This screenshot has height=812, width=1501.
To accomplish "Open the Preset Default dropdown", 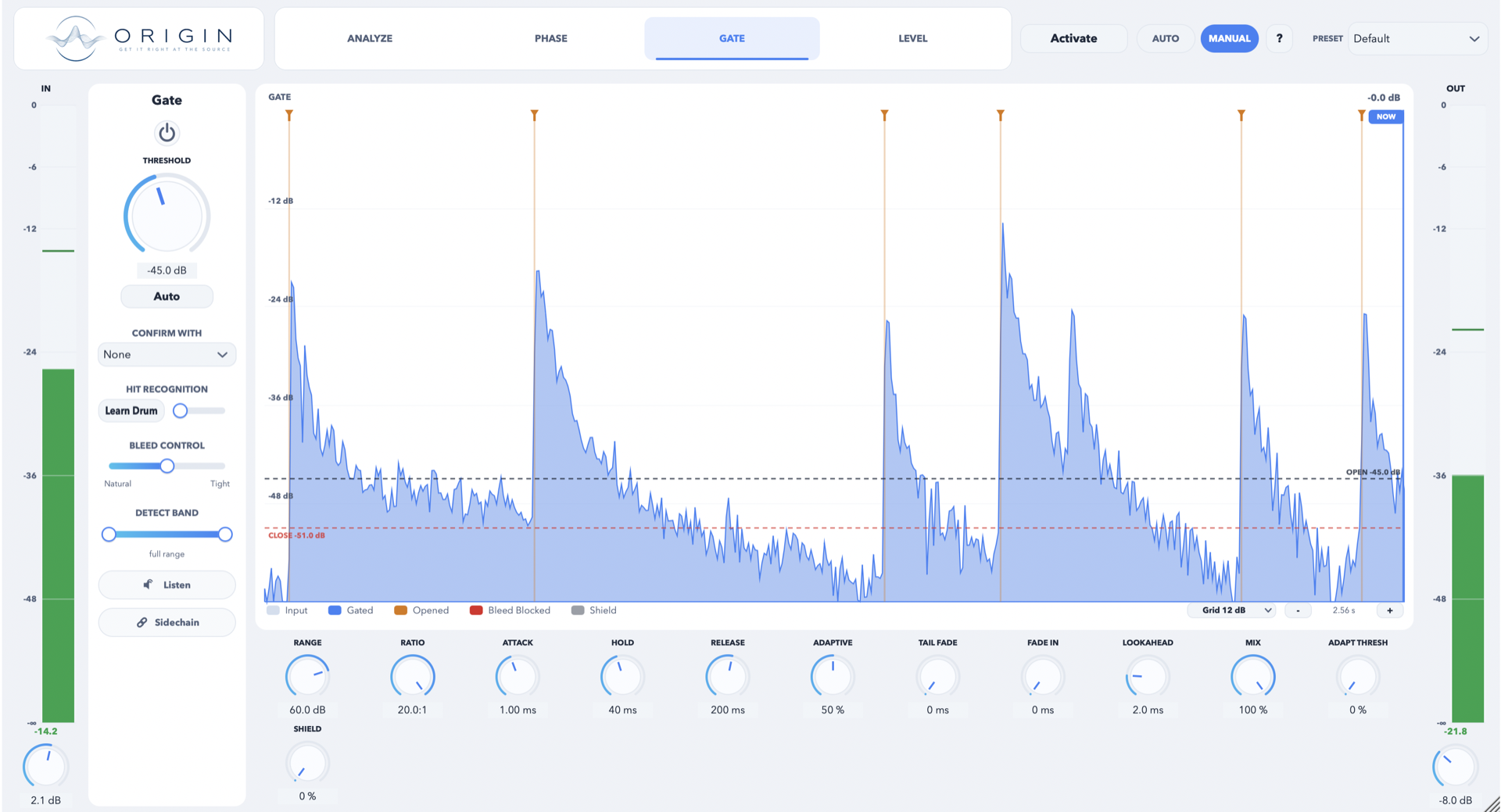I will coord(1417,38).
